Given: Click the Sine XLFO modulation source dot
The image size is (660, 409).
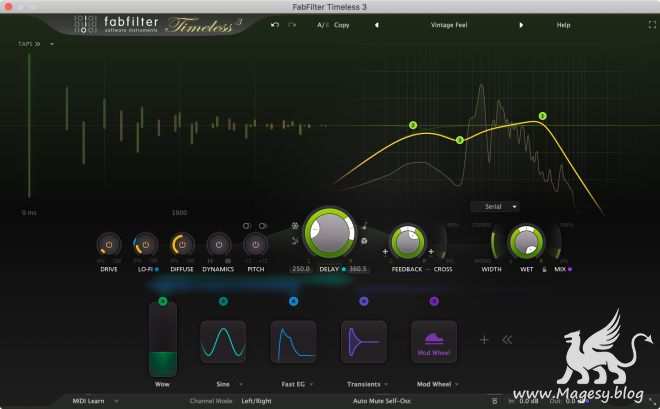Looking at the screenshot, I should (224, 301).
